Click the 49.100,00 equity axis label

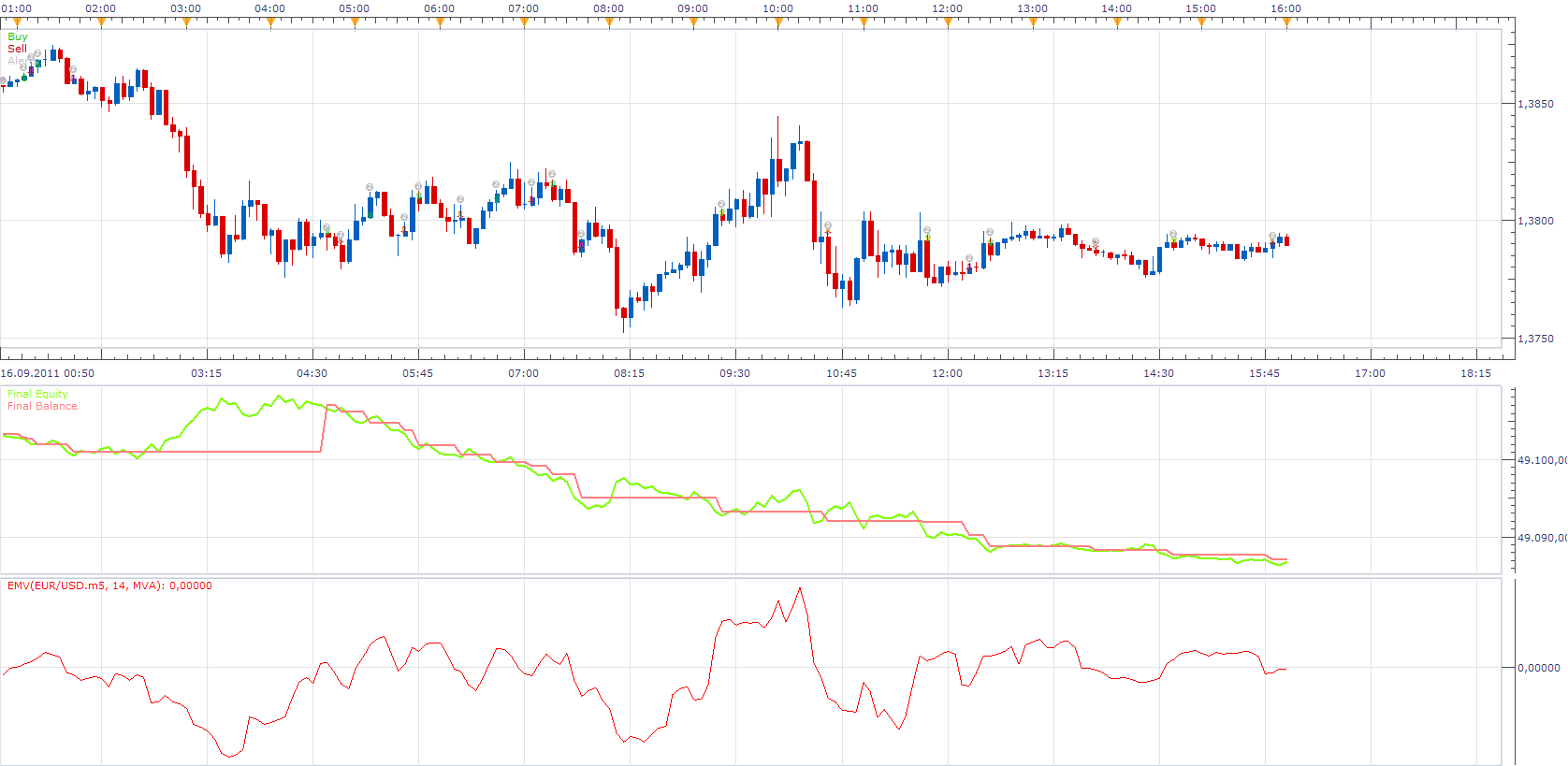[x=1542, y=460]
